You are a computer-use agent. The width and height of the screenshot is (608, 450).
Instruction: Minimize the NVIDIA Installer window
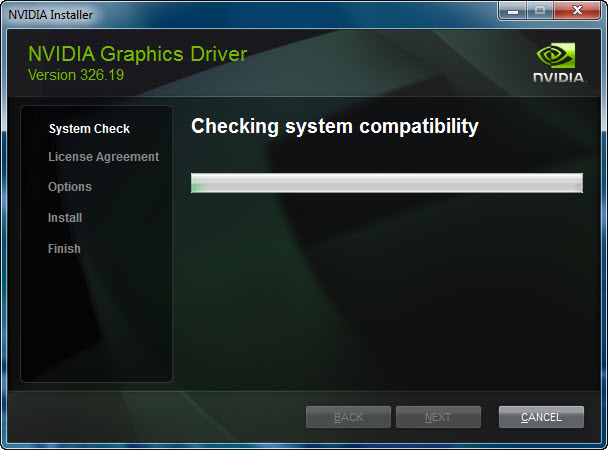tap(513, 10)
